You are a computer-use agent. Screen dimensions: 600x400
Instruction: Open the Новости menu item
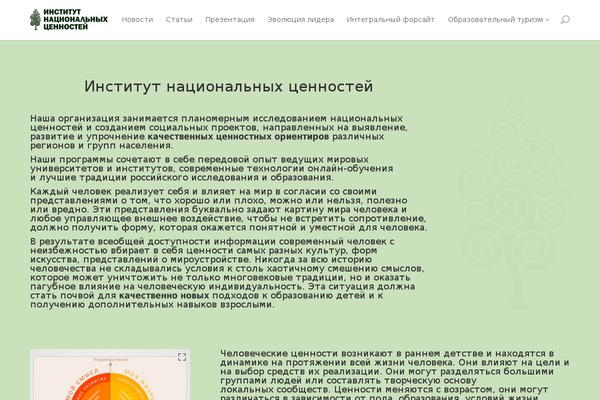[137, 20]
